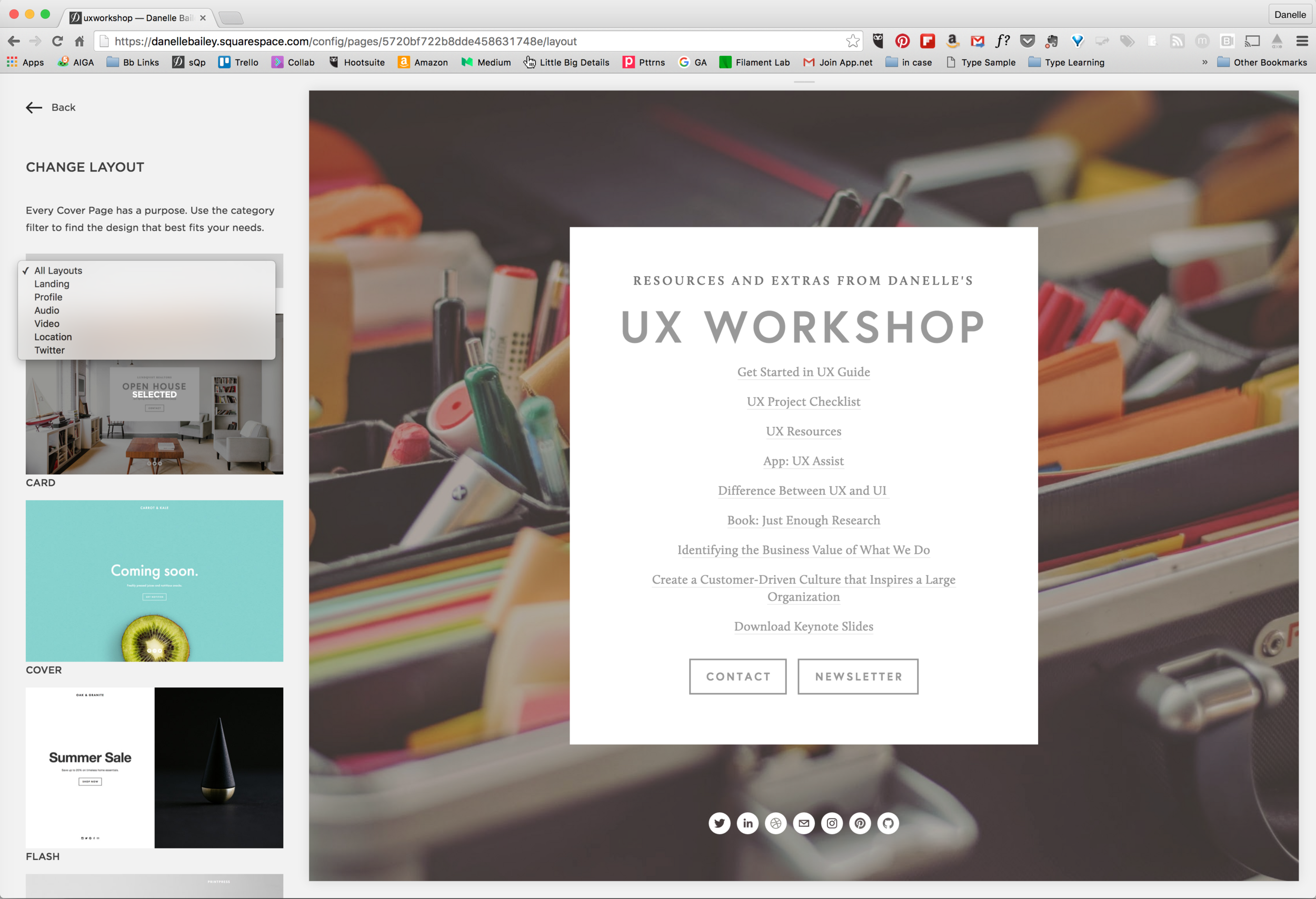Choose Profile from layout filter
Image resolution: width=1316 pixels, height=899 pixels.
147,297
